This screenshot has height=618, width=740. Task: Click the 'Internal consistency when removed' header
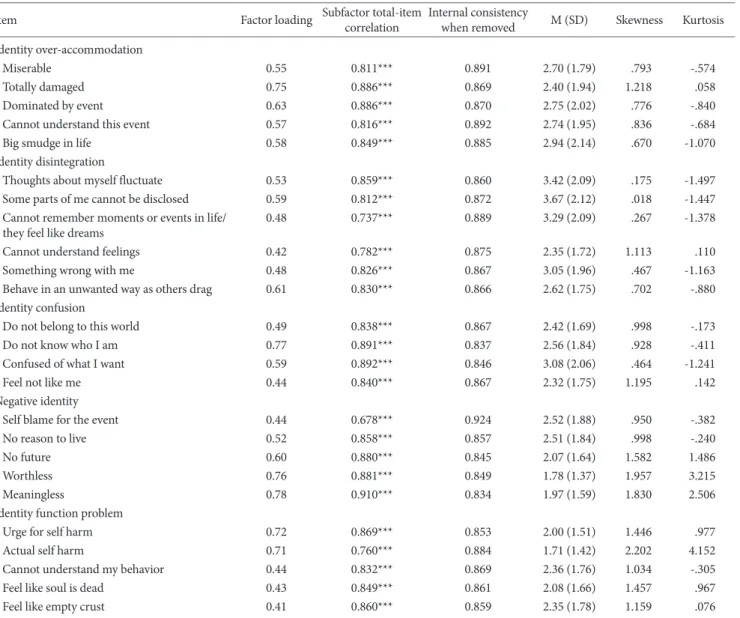(x=478, y=20)
